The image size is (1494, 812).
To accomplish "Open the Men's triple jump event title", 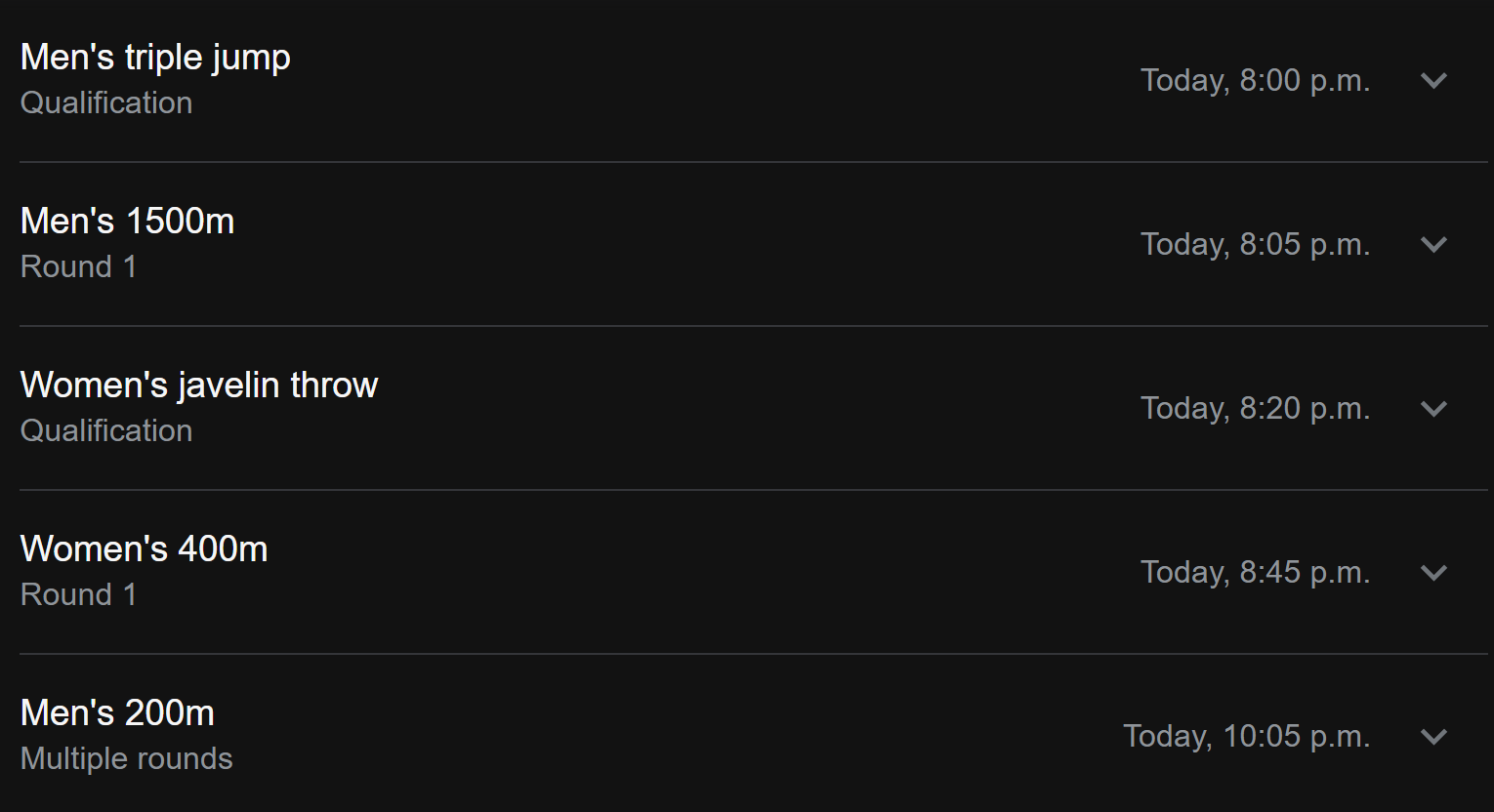I will coord(155,58).
